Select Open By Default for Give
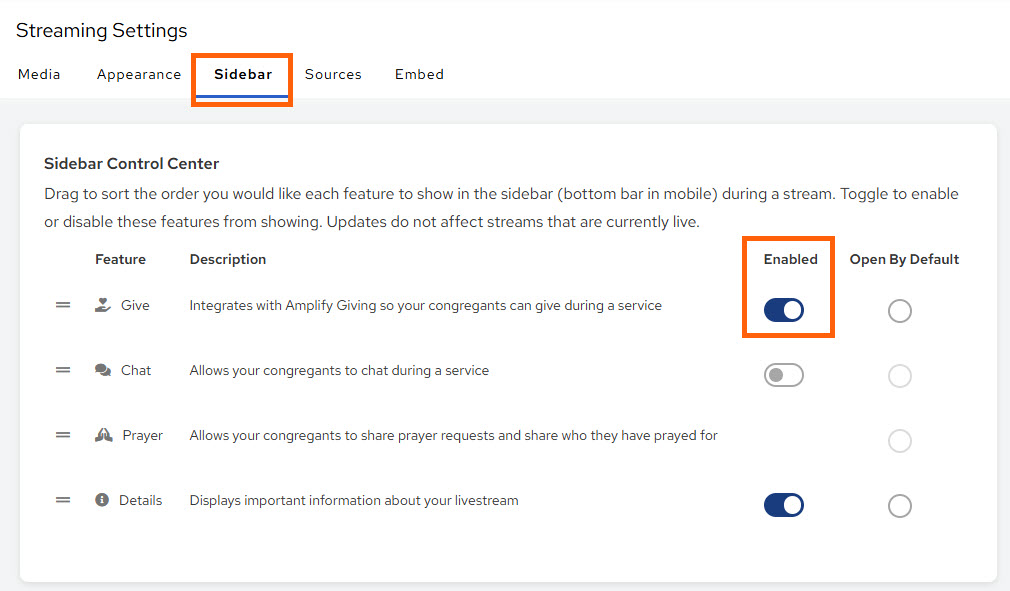The height and width of the screenshot is (591, 1010). click(x=899, y=311)
